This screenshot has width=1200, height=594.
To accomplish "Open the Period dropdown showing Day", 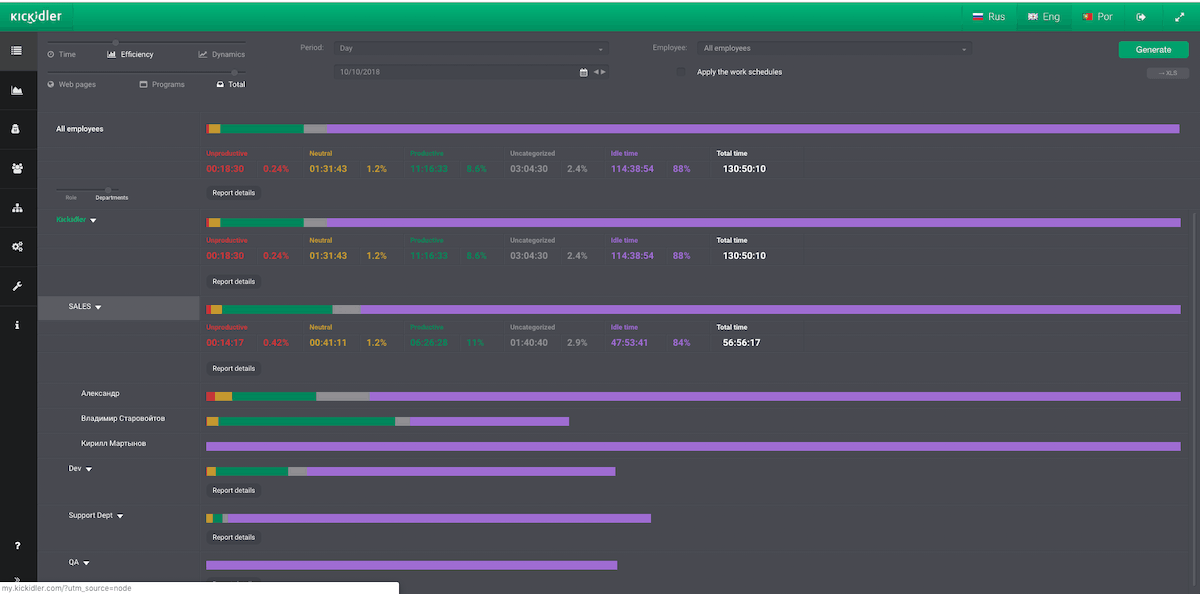I will pyautogui.click(x=470, y=47).
